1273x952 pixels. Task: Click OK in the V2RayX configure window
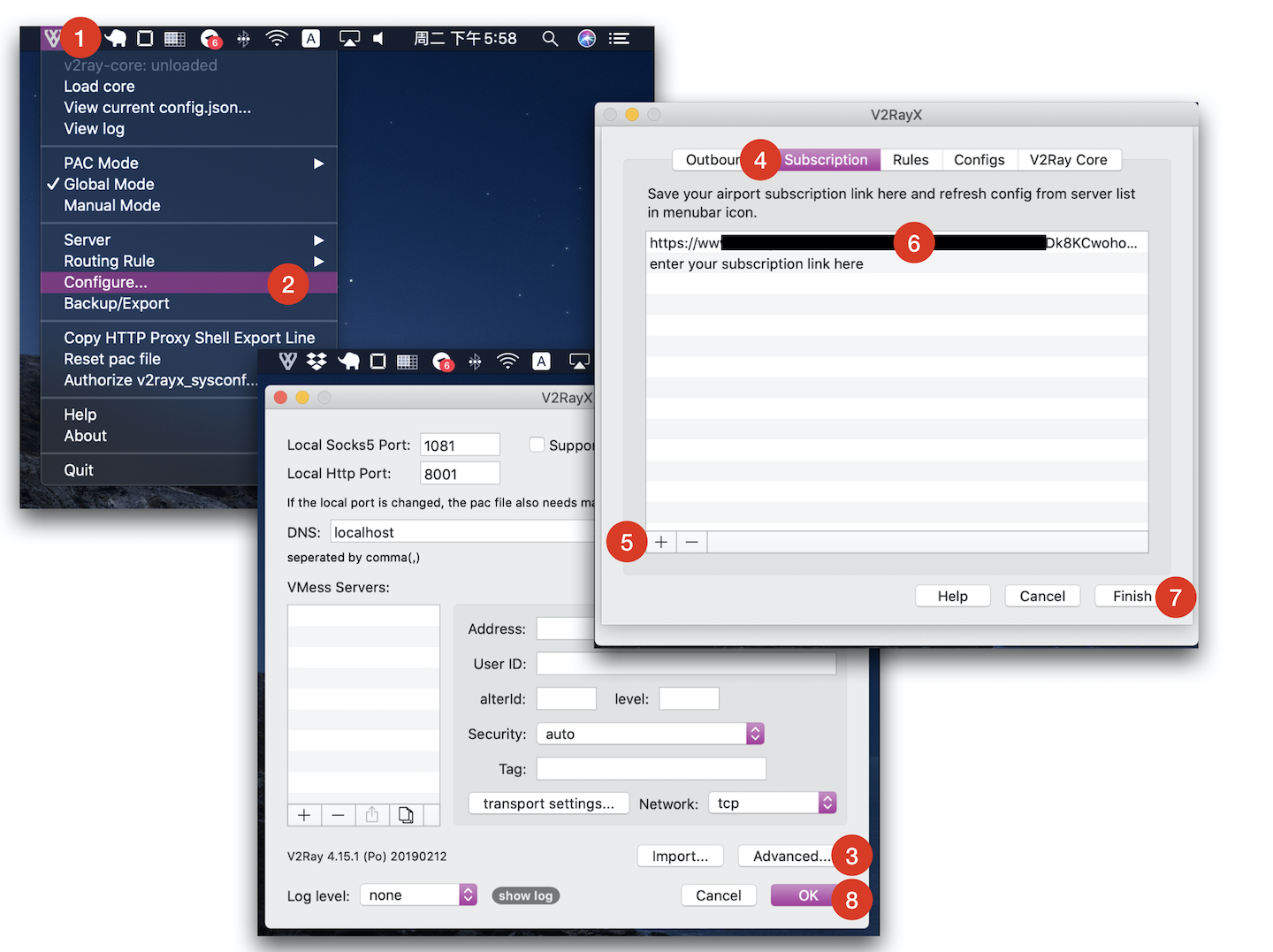[808, 895]
